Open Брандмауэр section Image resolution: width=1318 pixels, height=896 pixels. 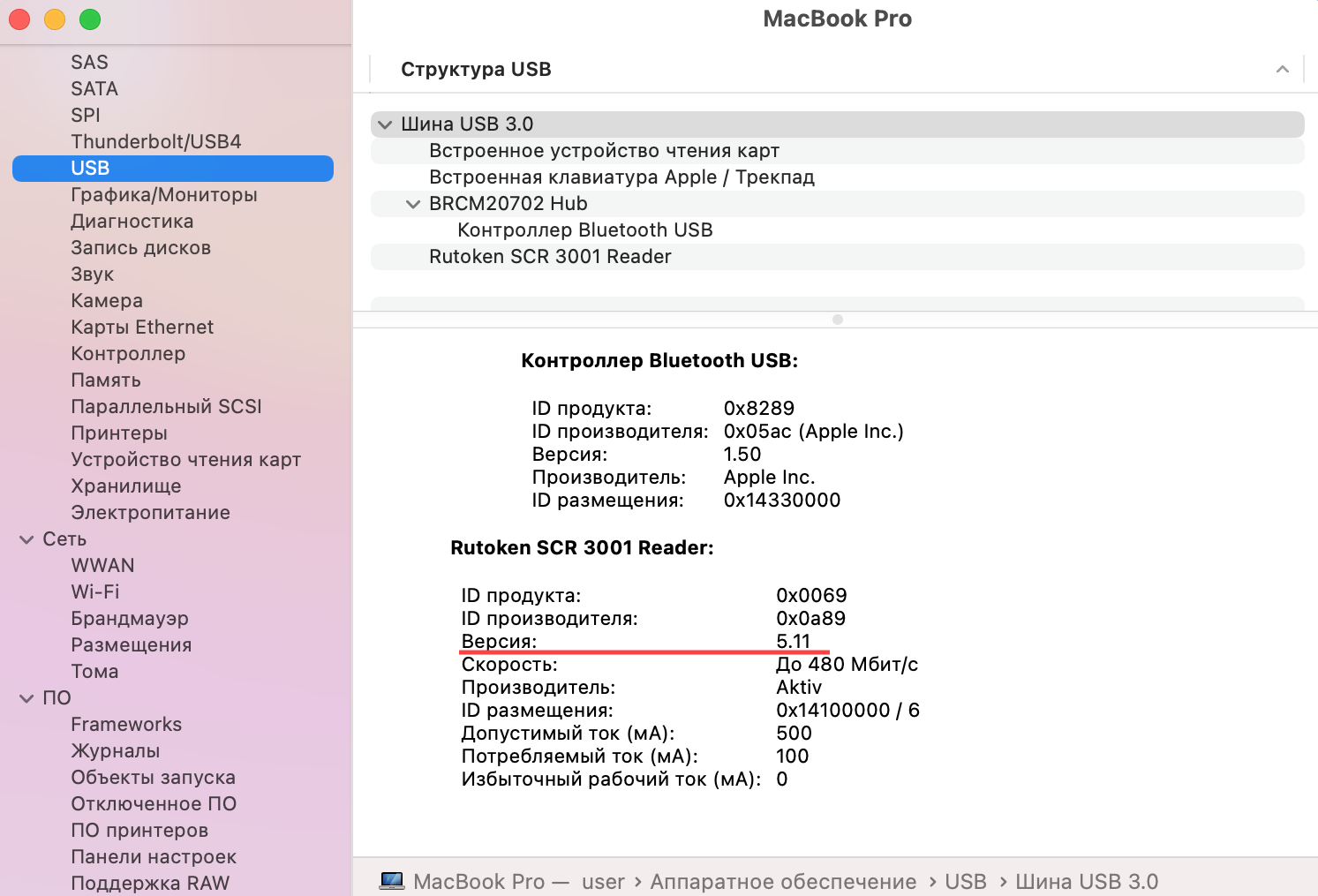pyautogui.click(x=130, y=618)
